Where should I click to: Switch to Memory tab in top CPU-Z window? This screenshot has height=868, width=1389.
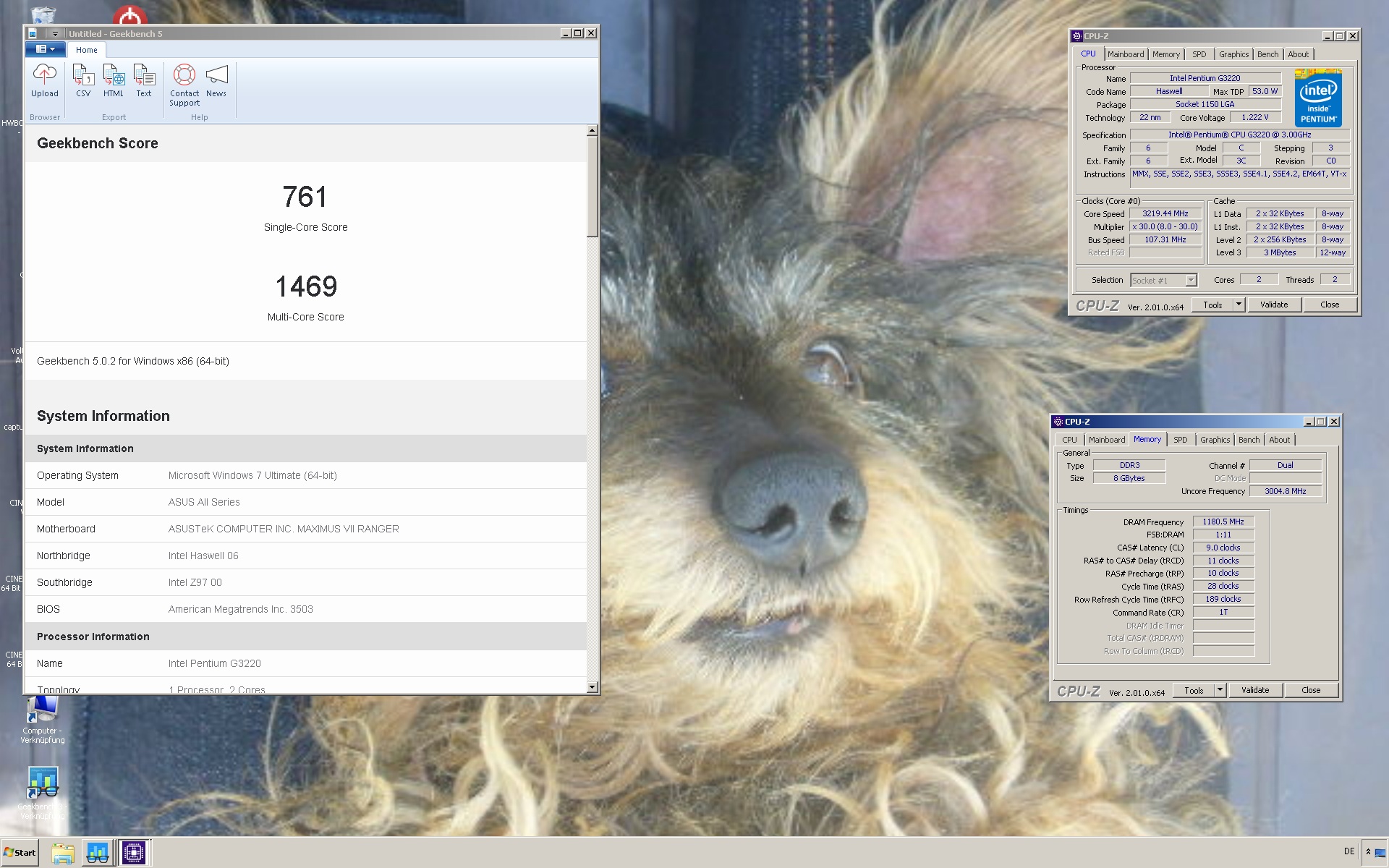1166,54
